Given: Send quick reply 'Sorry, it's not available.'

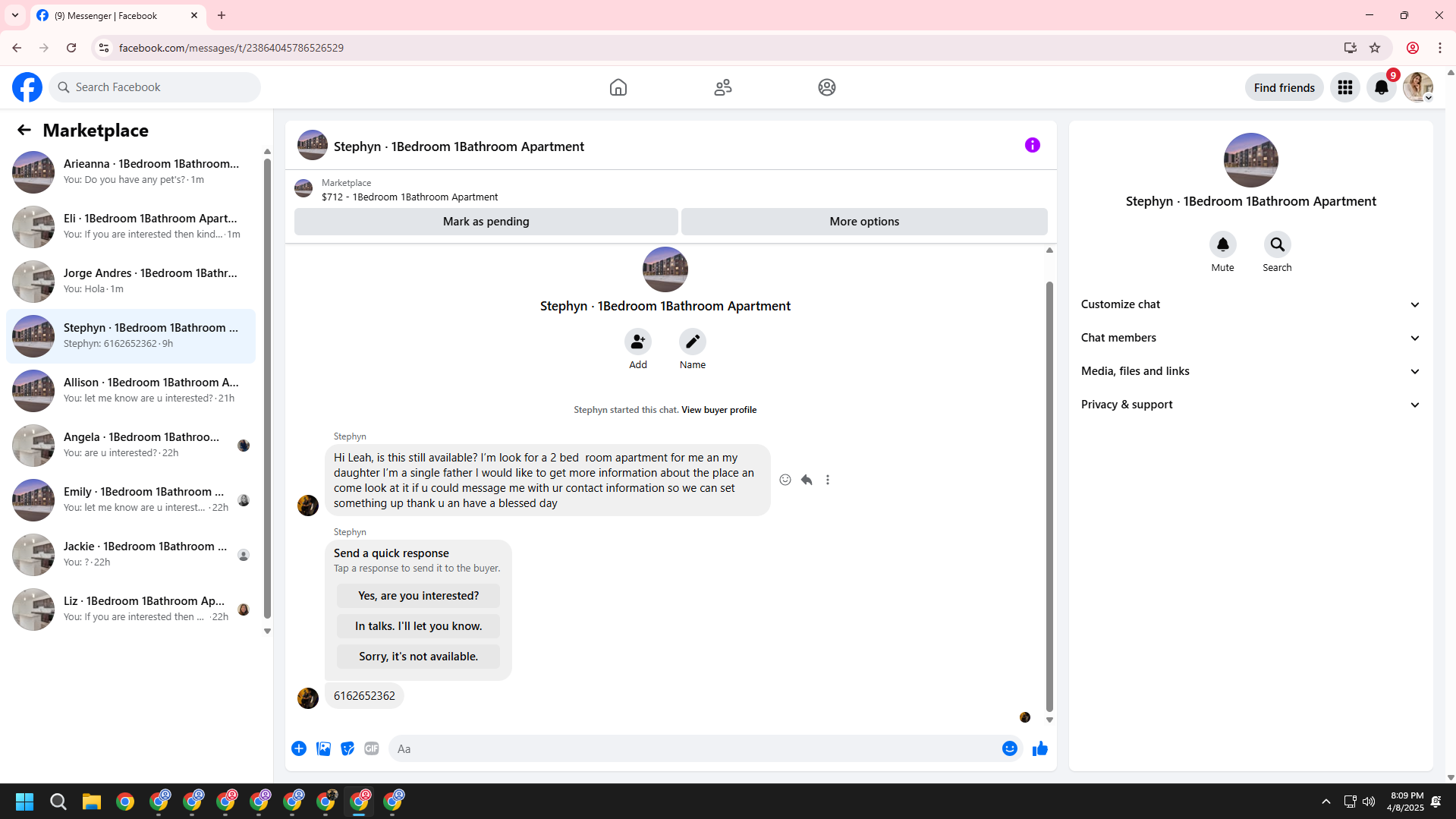Looking at the screenshot, I should coord(418,657).
